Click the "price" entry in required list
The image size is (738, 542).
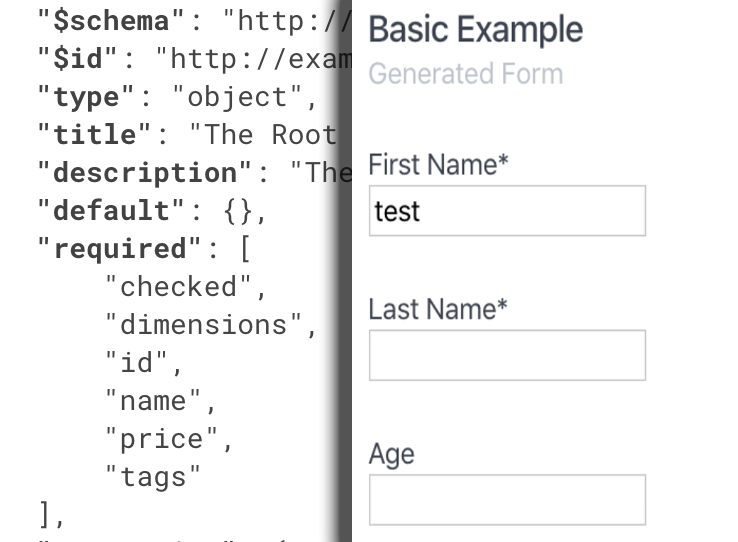(162, 439)
